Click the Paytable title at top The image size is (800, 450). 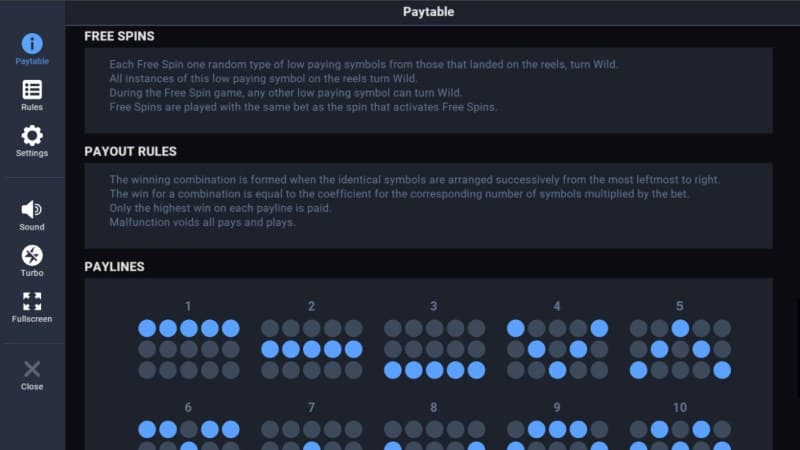428,12
